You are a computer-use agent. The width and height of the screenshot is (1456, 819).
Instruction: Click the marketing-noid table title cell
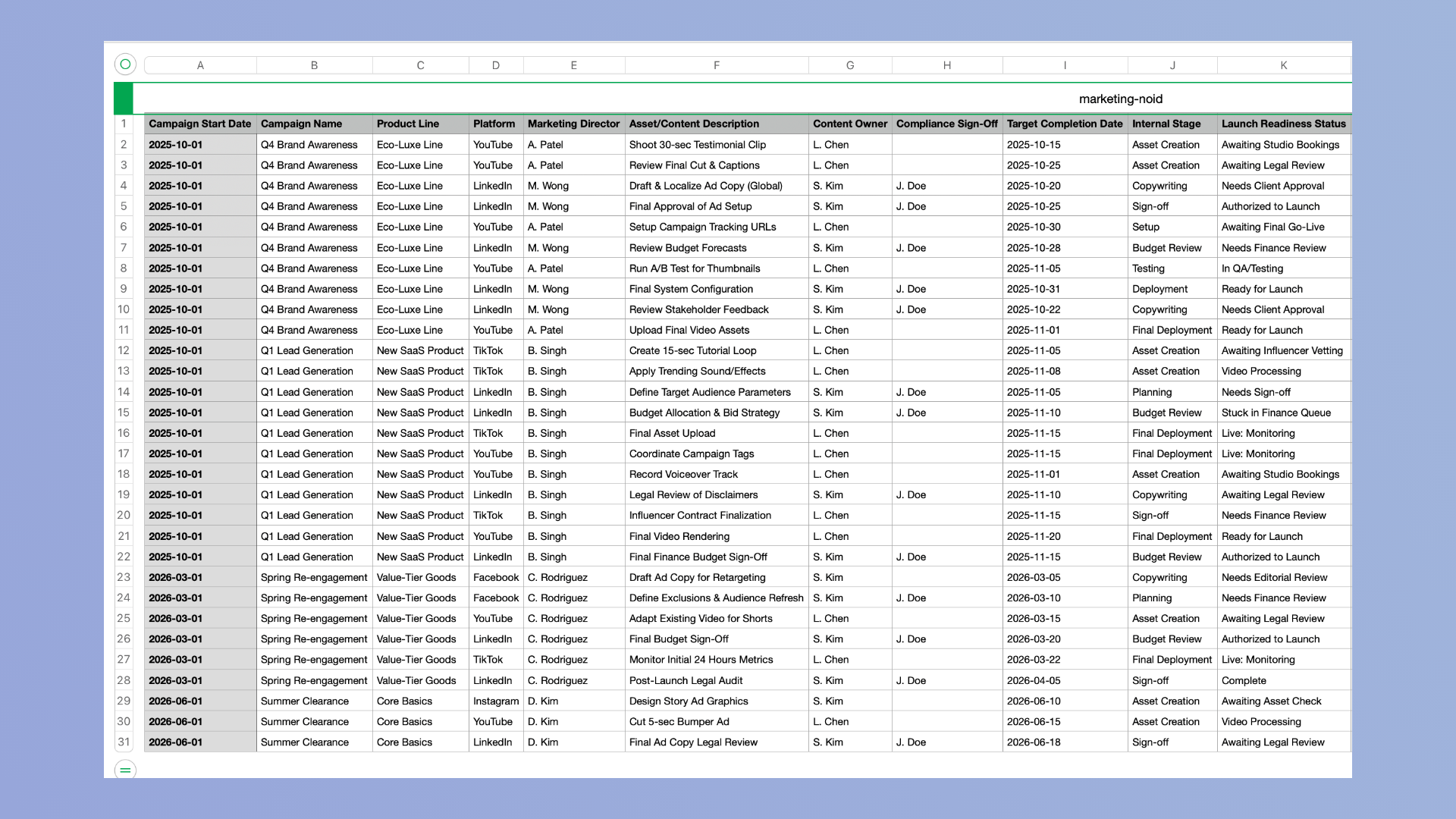click(x=1121, y=98)
